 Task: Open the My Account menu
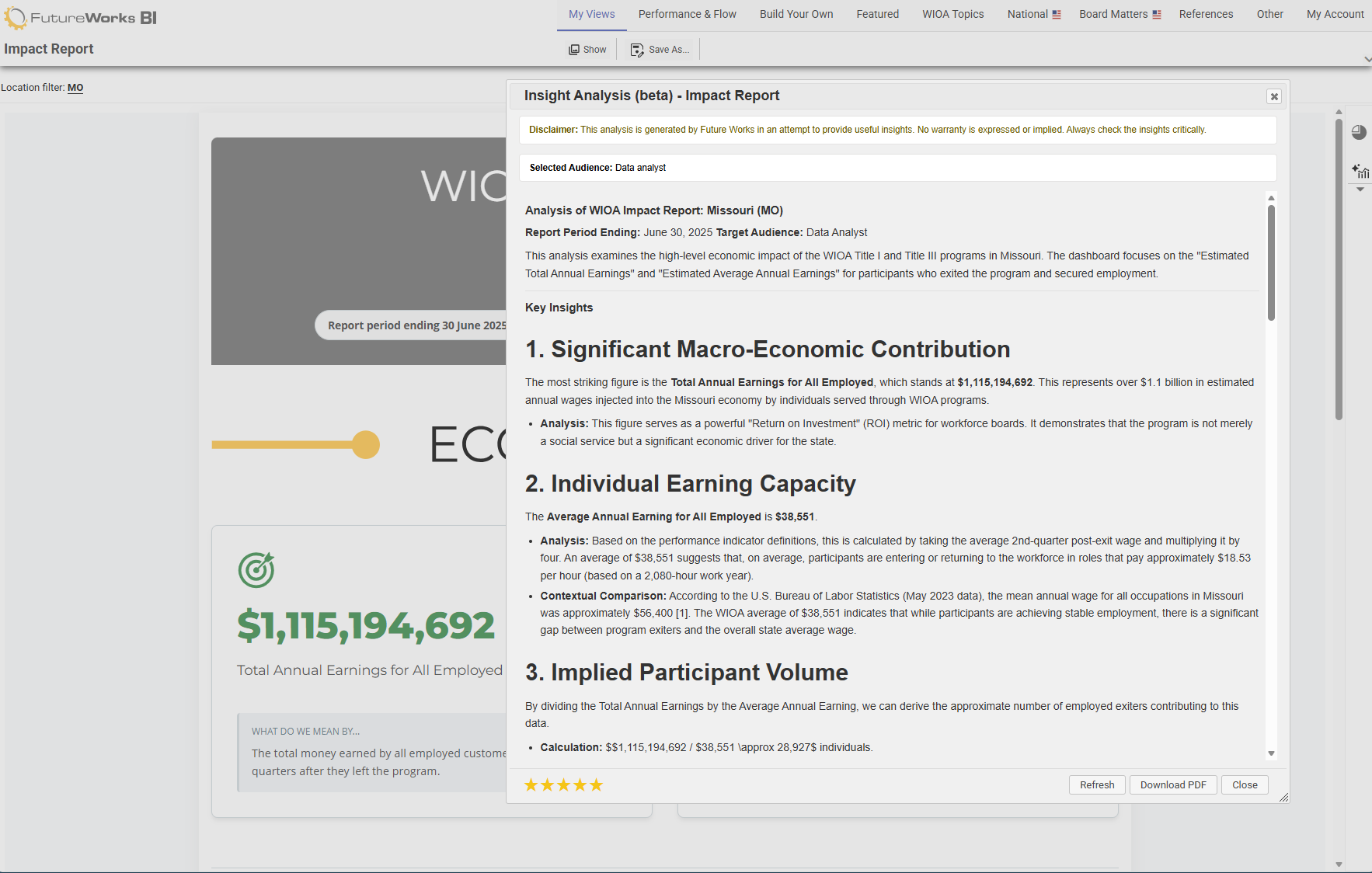[x=1335, y=13]
